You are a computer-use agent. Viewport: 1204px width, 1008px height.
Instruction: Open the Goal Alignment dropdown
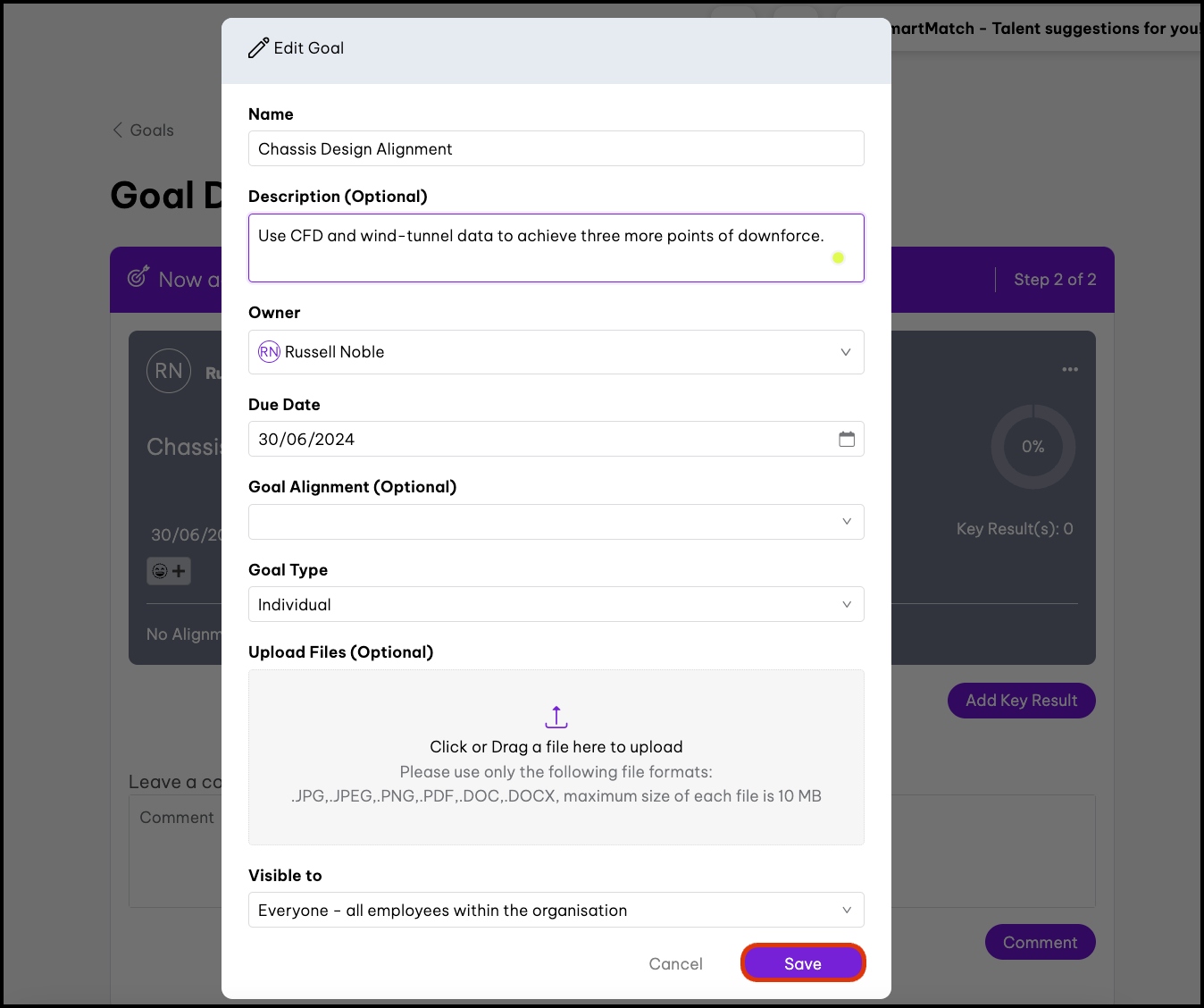click(x=846, y=522)
